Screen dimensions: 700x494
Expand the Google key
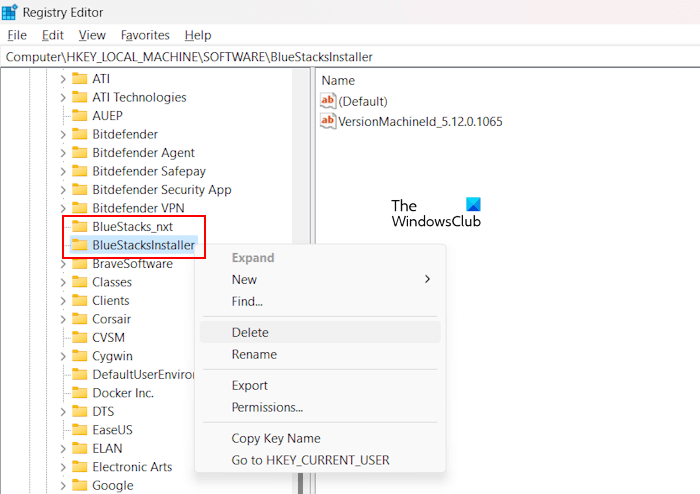tap(63, 486)
